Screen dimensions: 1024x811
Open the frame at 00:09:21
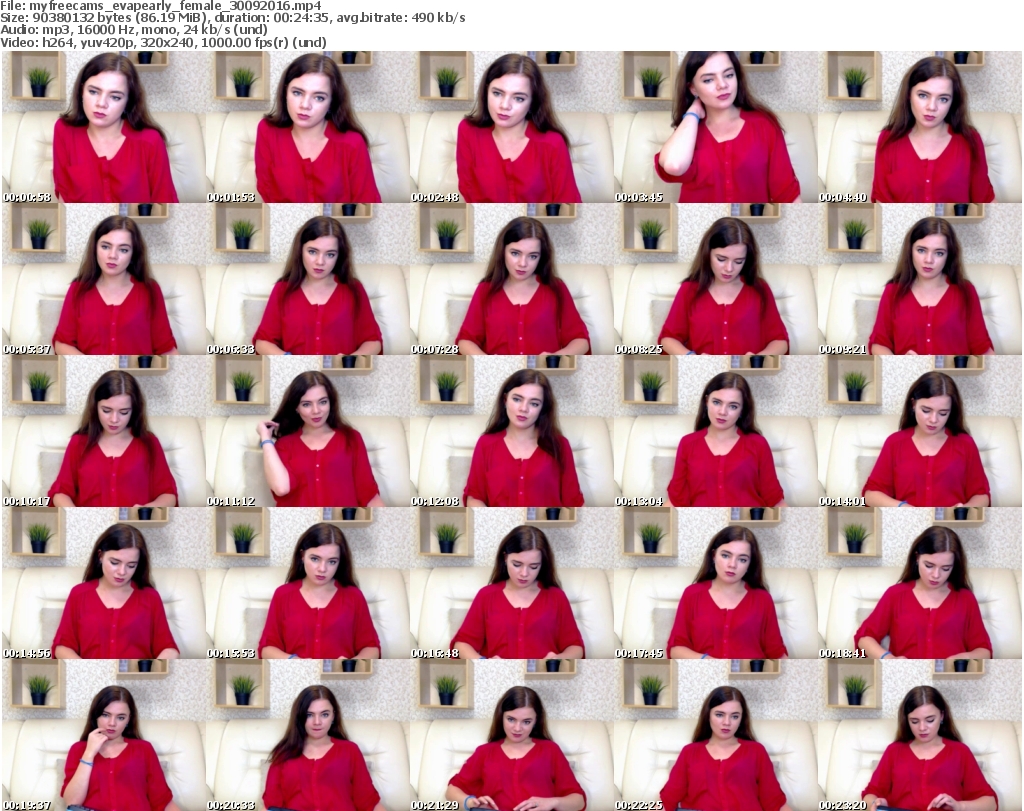(920, 279)
